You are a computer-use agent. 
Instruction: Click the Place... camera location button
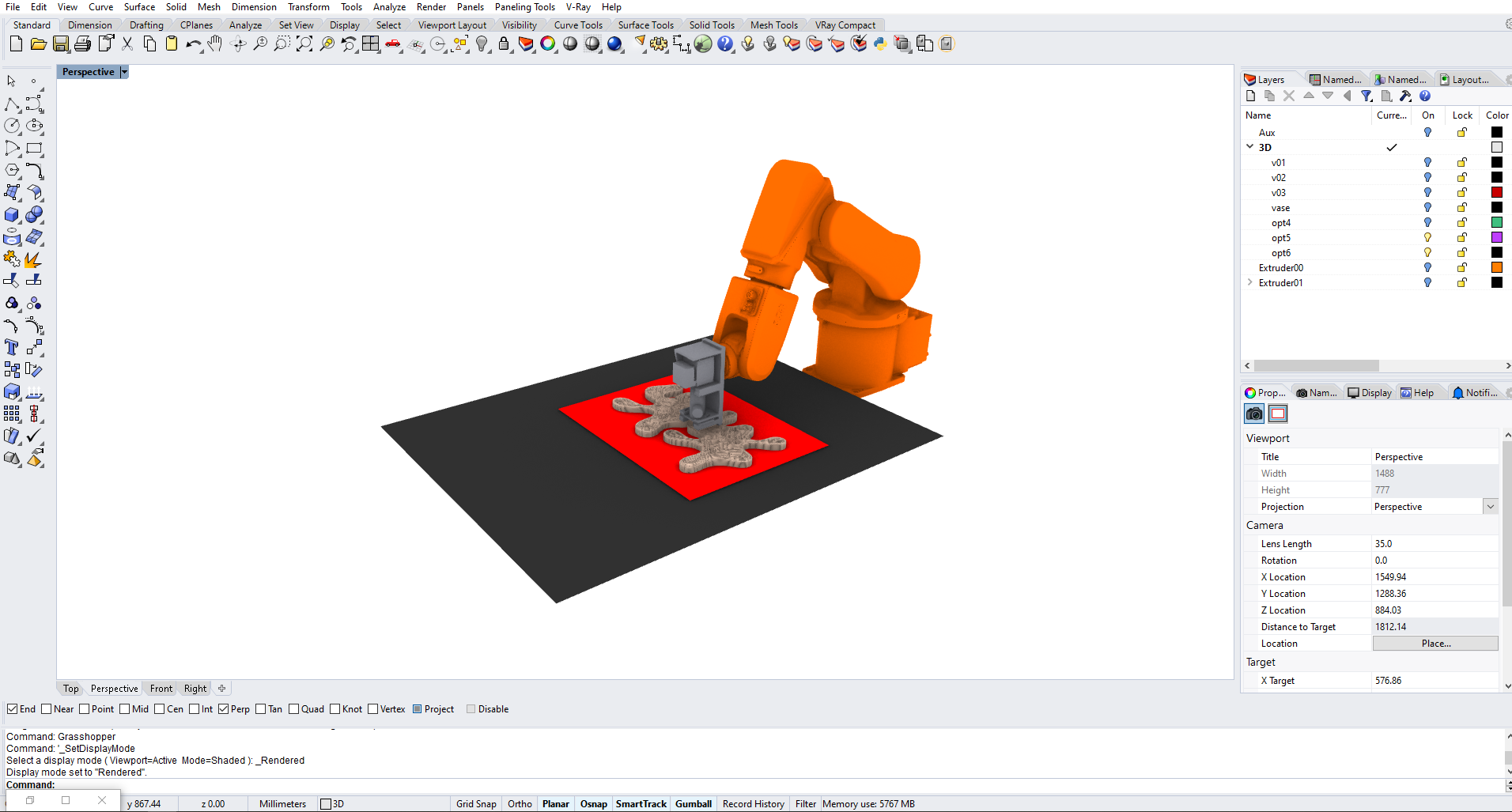click(1435, 644)
